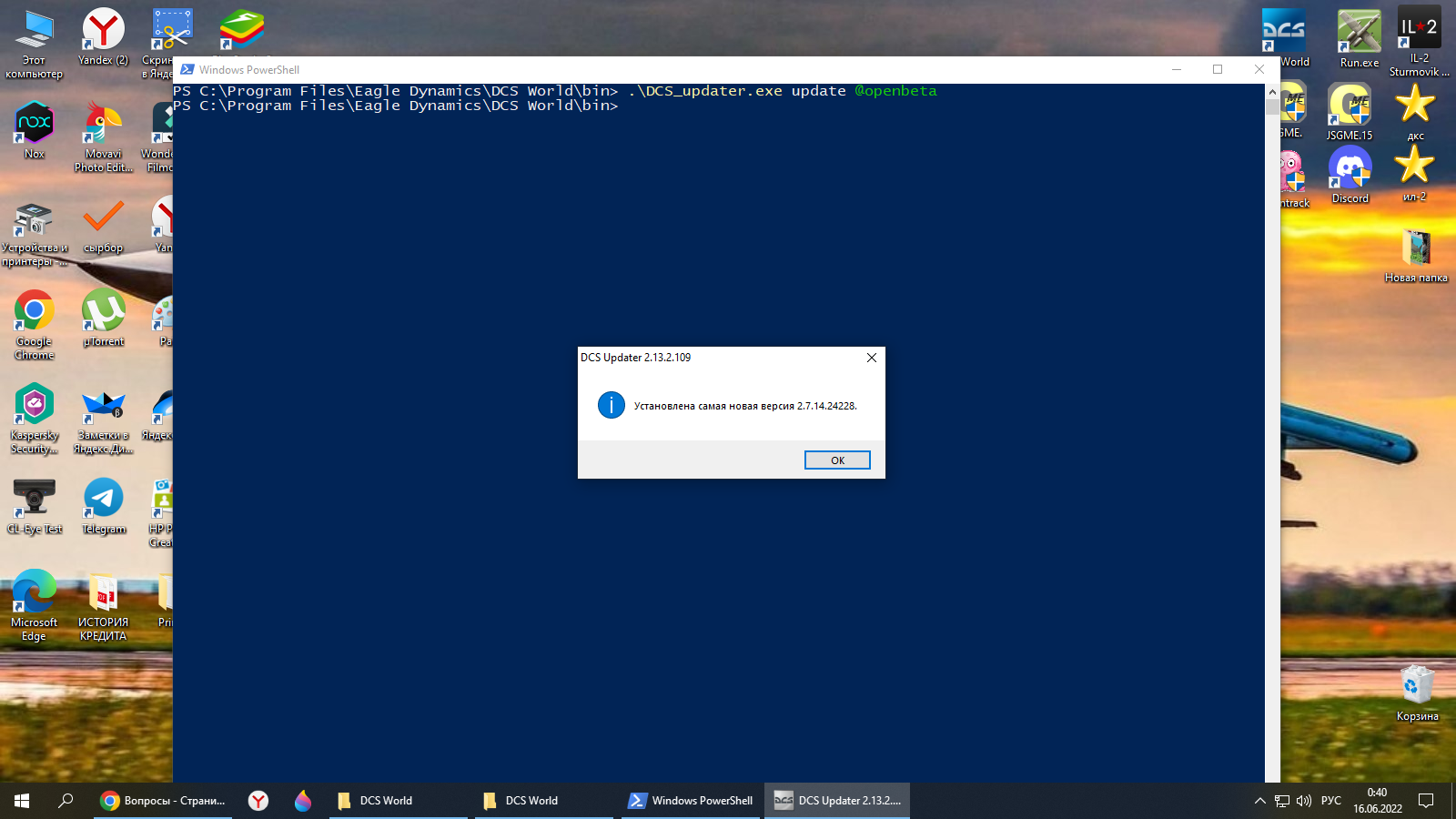Open the ил-2 star shortcut
The height and width of the screenshot is (819, 1456).
1415,174
